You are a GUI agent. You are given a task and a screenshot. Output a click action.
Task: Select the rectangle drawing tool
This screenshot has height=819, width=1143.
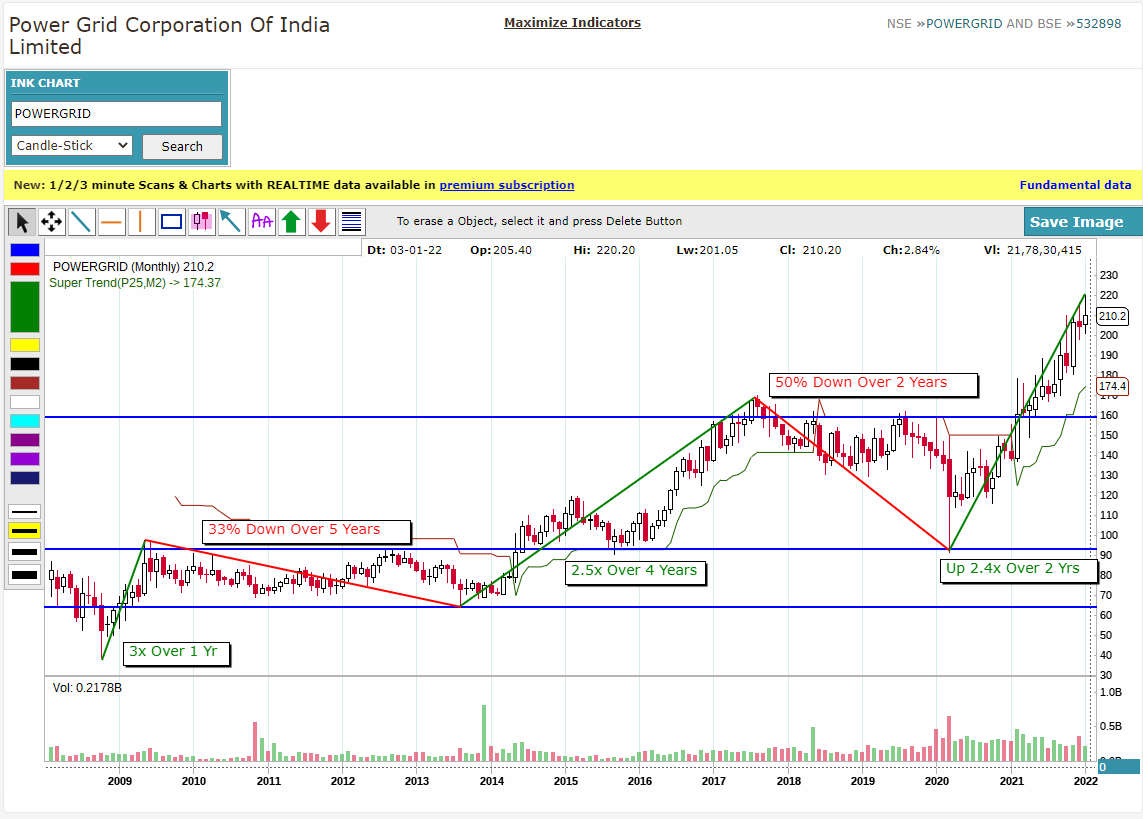[171, 222]
